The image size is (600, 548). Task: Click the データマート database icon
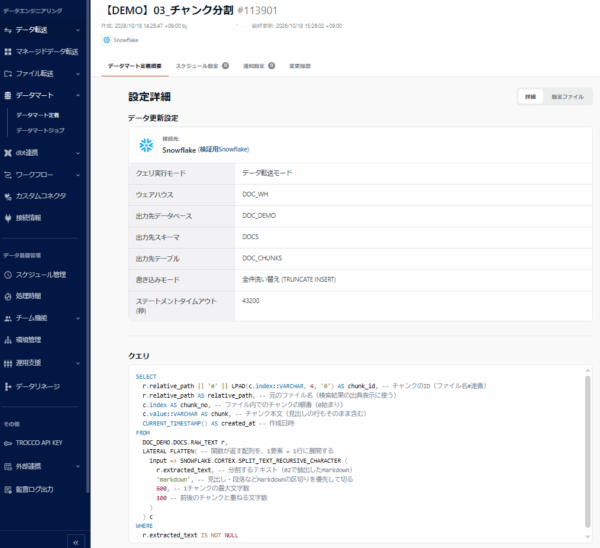click(8, 95)
